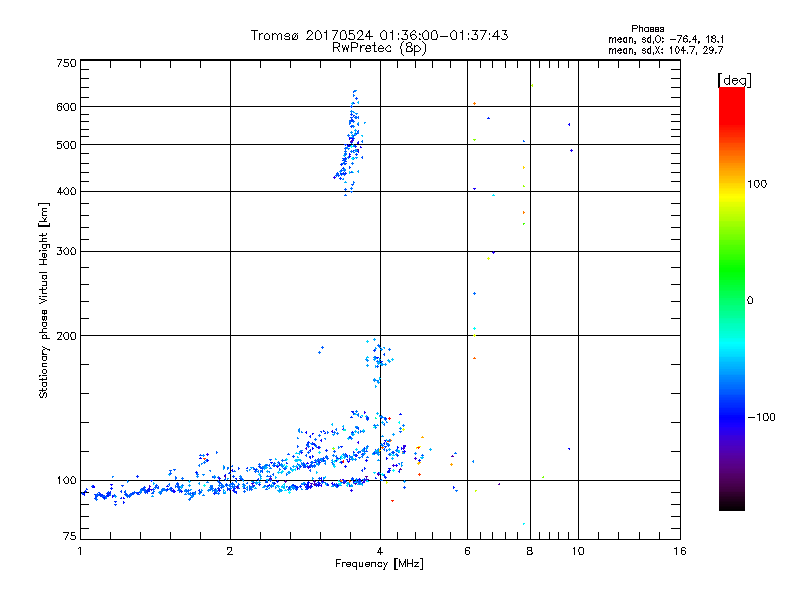800x600 pixels.
Task: Click the x-axis tick label '16'
Action: [x=680, y=551]
